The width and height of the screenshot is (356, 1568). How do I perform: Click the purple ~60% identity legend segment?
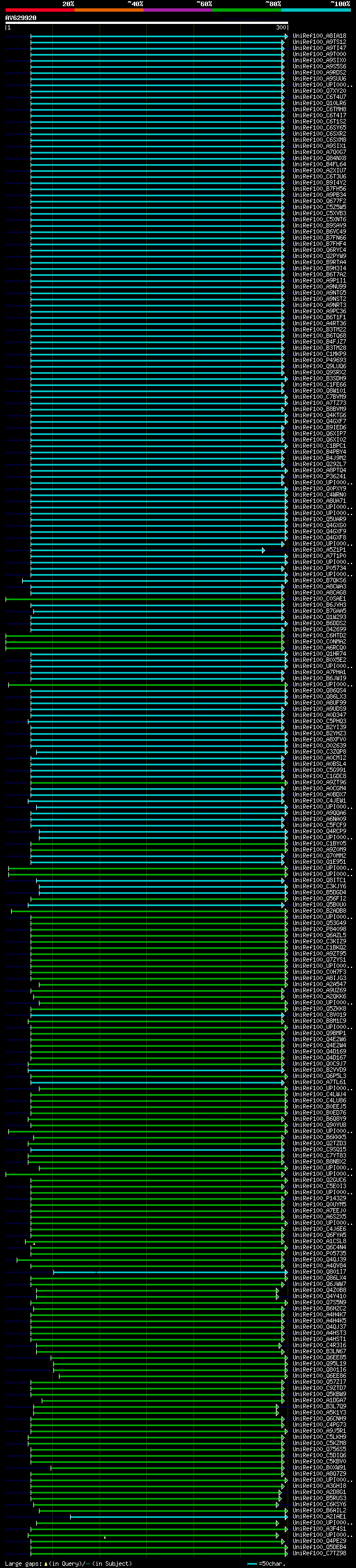[x=179, y=10]
